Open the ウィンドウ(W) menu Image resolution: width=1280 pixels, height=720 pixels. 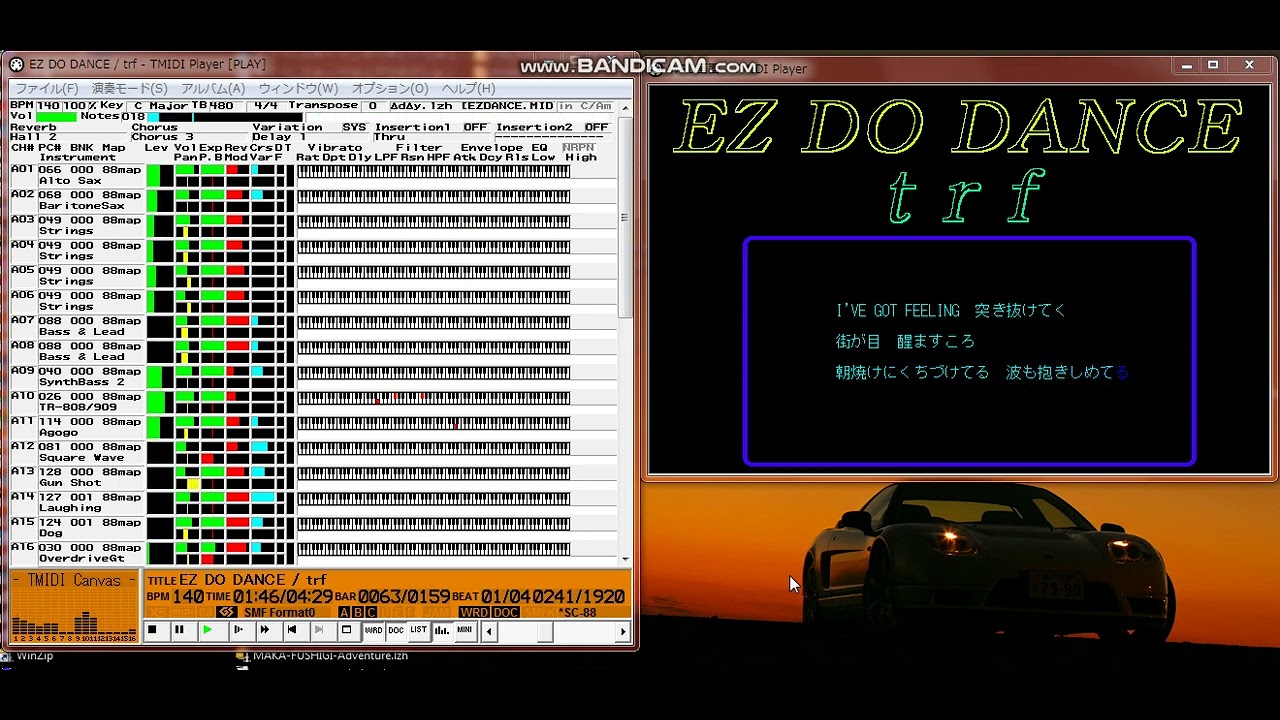[x=298, y=89]
